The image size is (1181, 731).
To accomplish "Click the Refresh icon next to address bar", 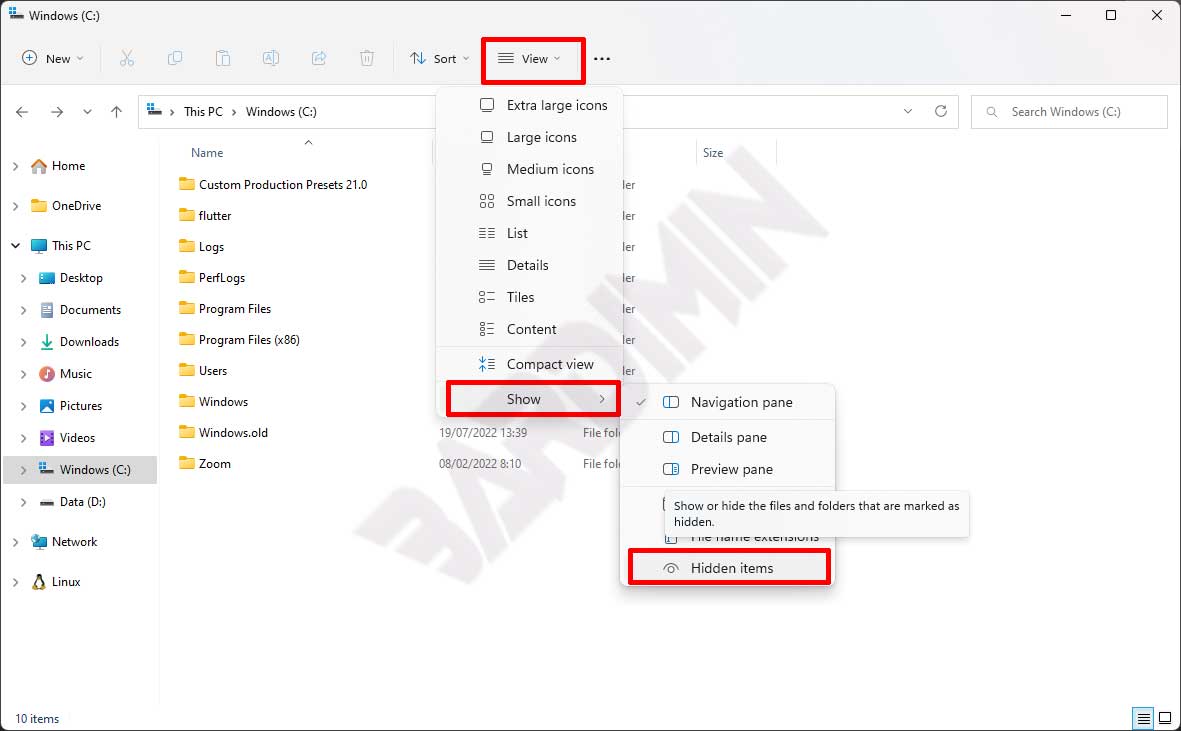I will click(x=940, y=112).
